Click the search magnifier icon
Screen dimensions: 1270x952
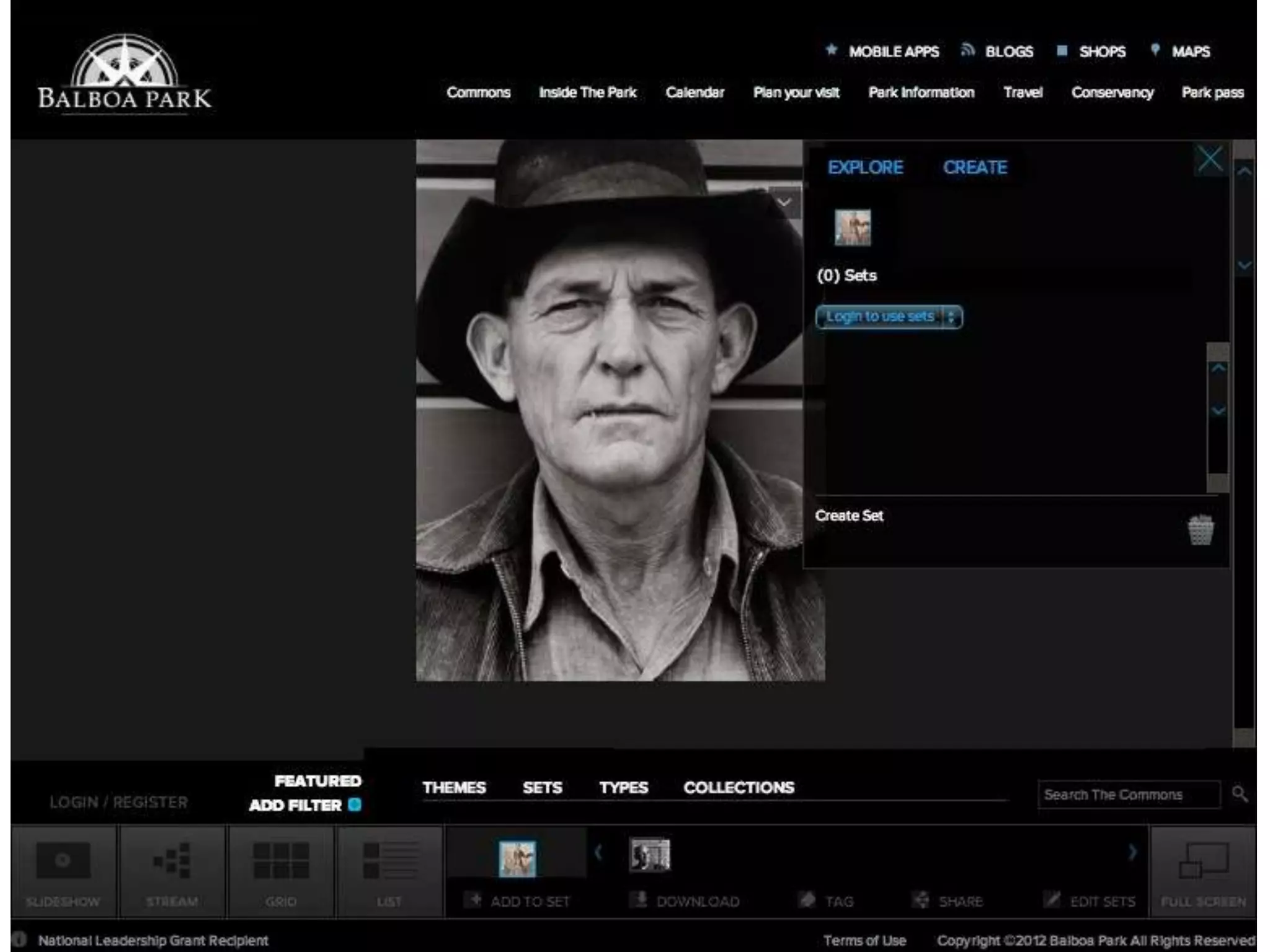pyautogui.click(x=1239, y=794)
